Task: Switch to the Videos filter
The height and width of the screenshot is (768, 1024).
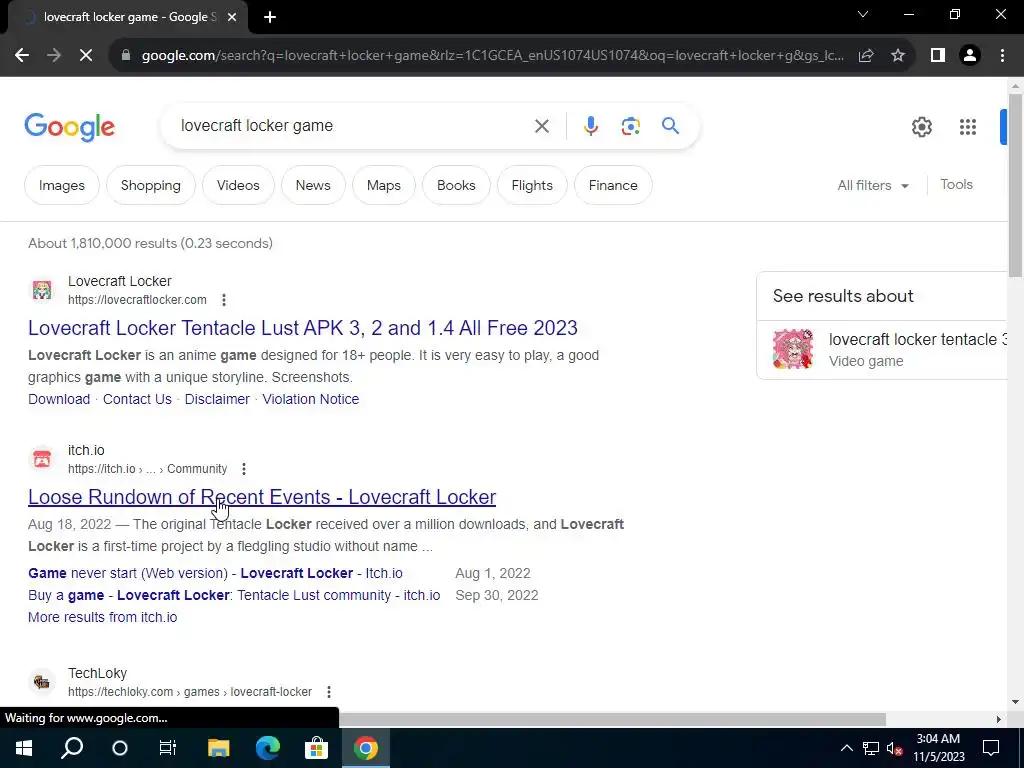Action: pyautogui.click(x=238, y=185)
